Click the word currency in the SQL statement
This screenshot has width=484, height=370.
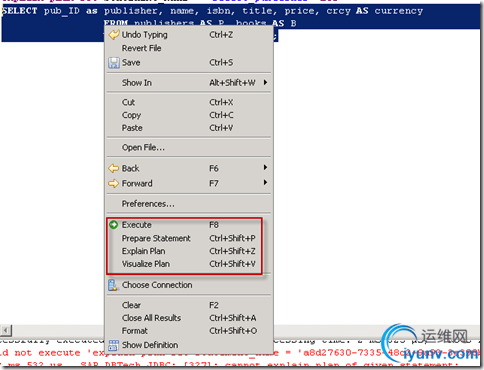tap(399, 11)
